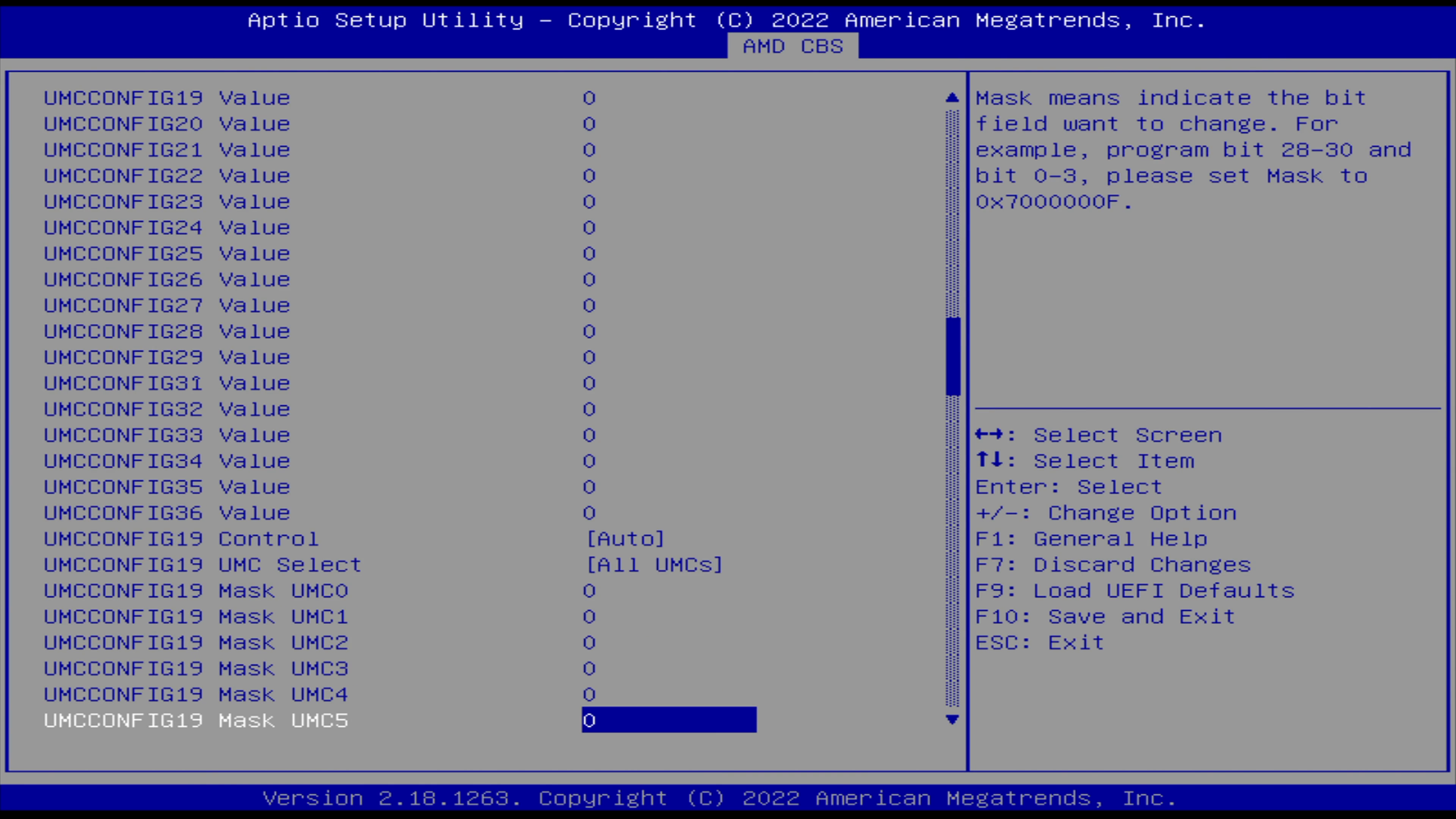
Task: Click the UMCCONFIG24 Value number field
Action: 589,228
